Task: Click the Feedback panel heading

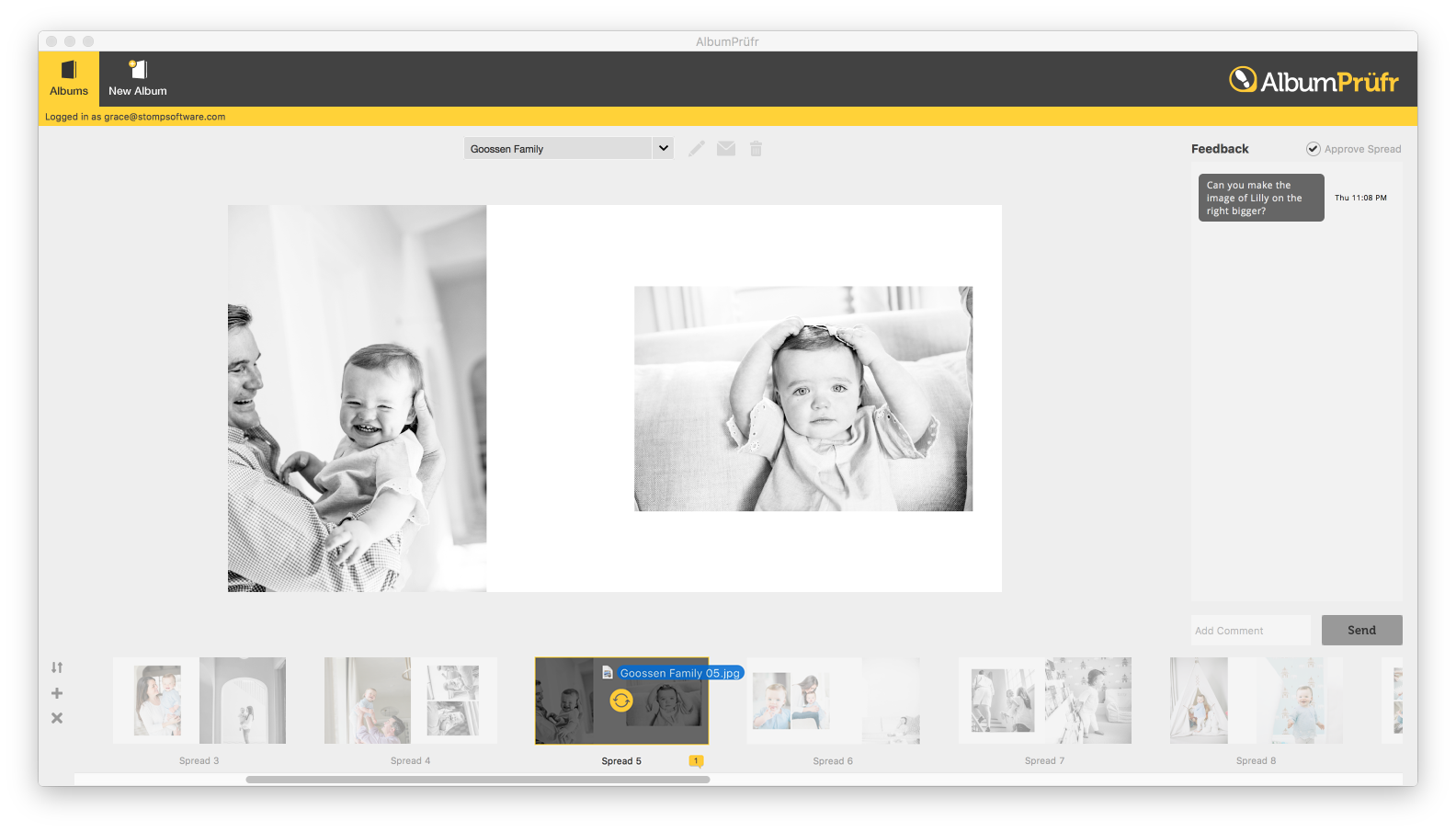Action: click(1220, 149)
